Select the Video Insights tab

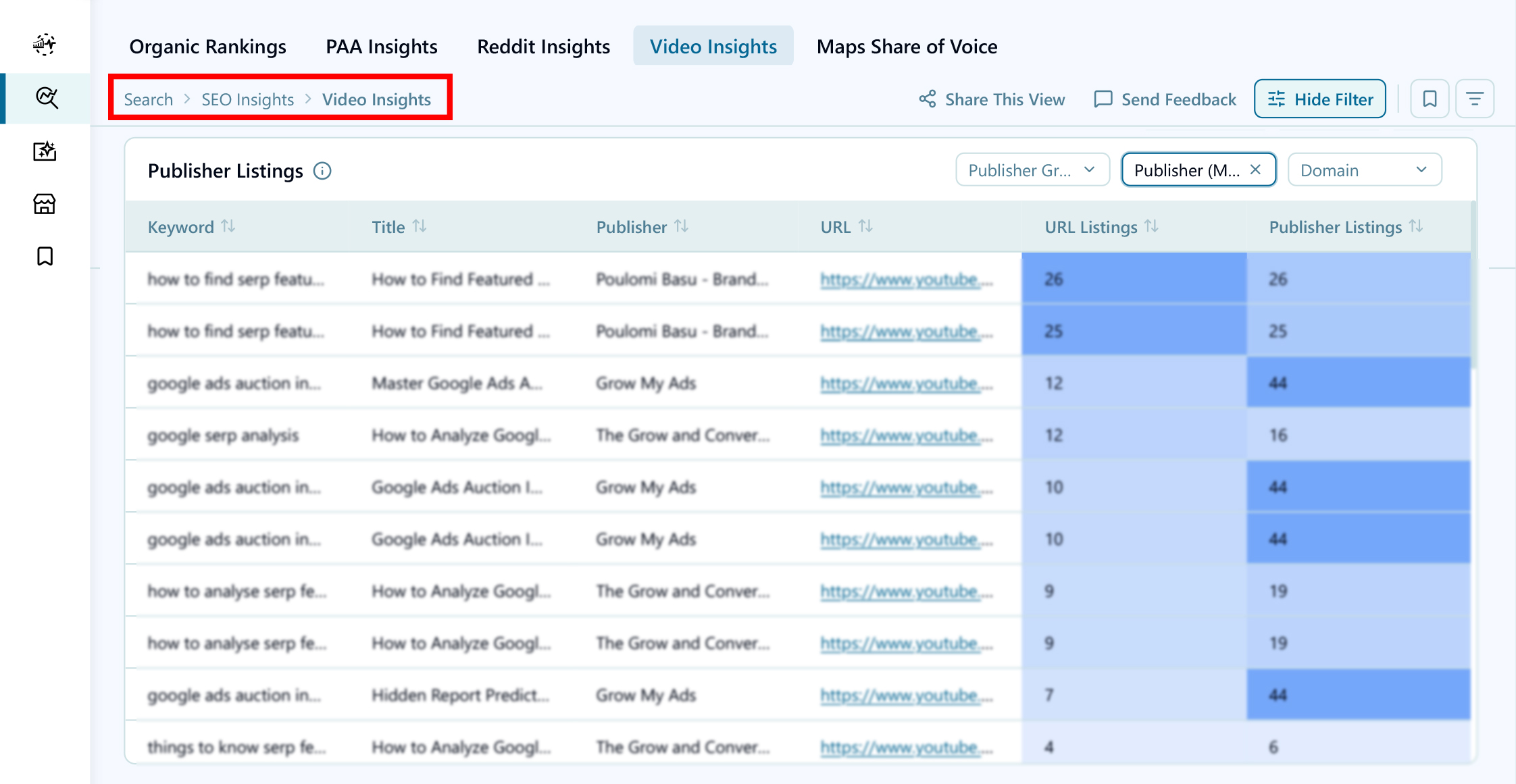713,46
